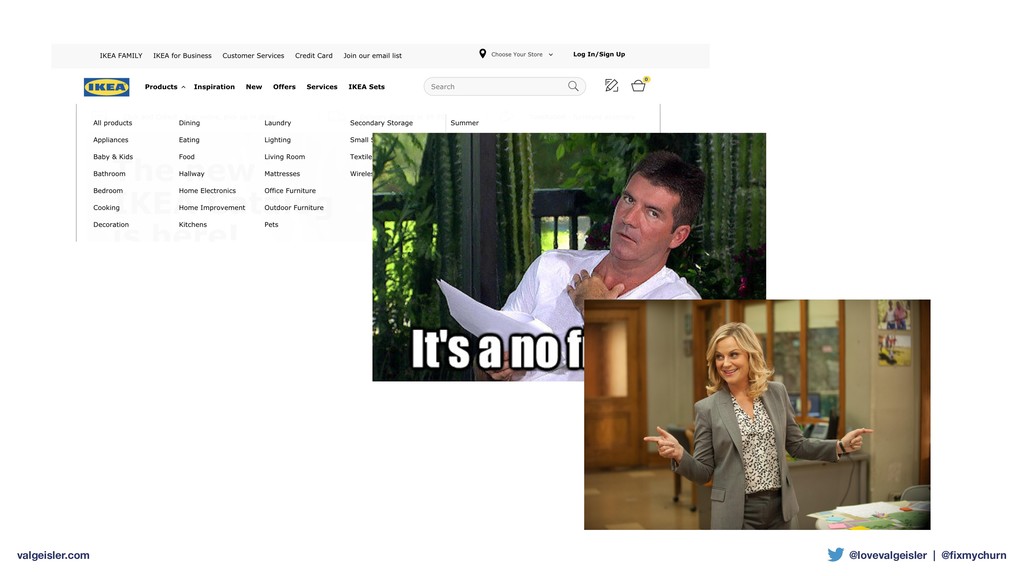The image size is (1024, 576).
Task: Click the Twitter bird icon
Action: (x=835, y=554)
